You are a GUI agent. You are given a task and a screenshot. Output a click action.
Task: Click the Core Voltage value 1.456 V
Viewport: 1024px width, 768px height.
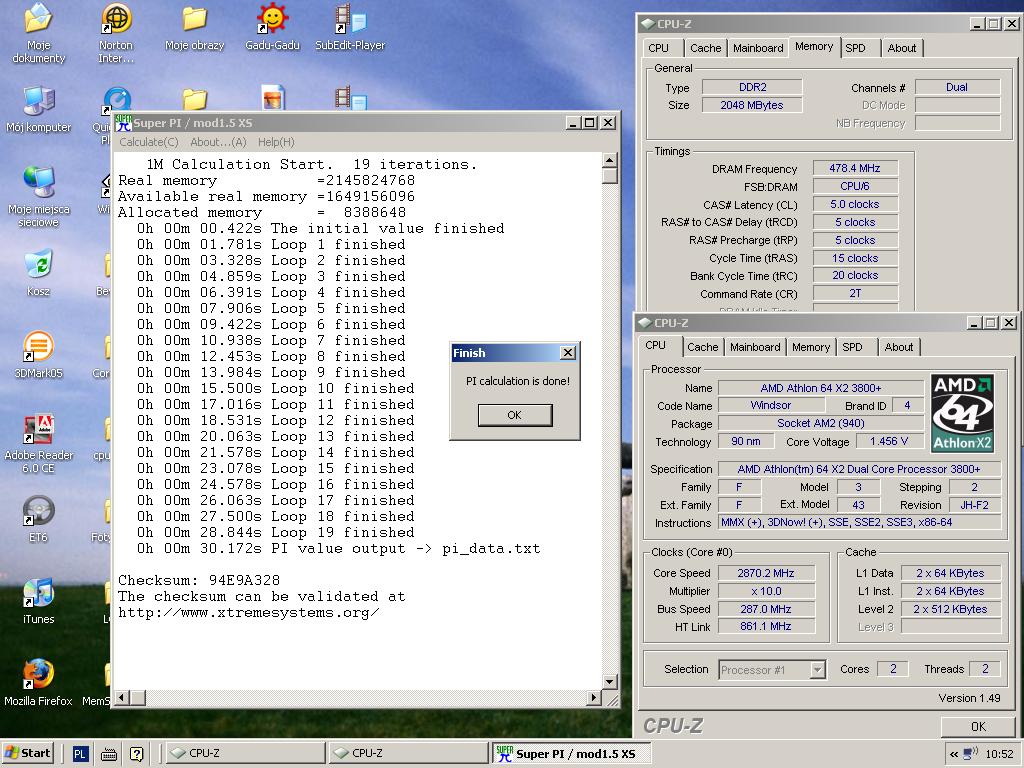(889, 441)
